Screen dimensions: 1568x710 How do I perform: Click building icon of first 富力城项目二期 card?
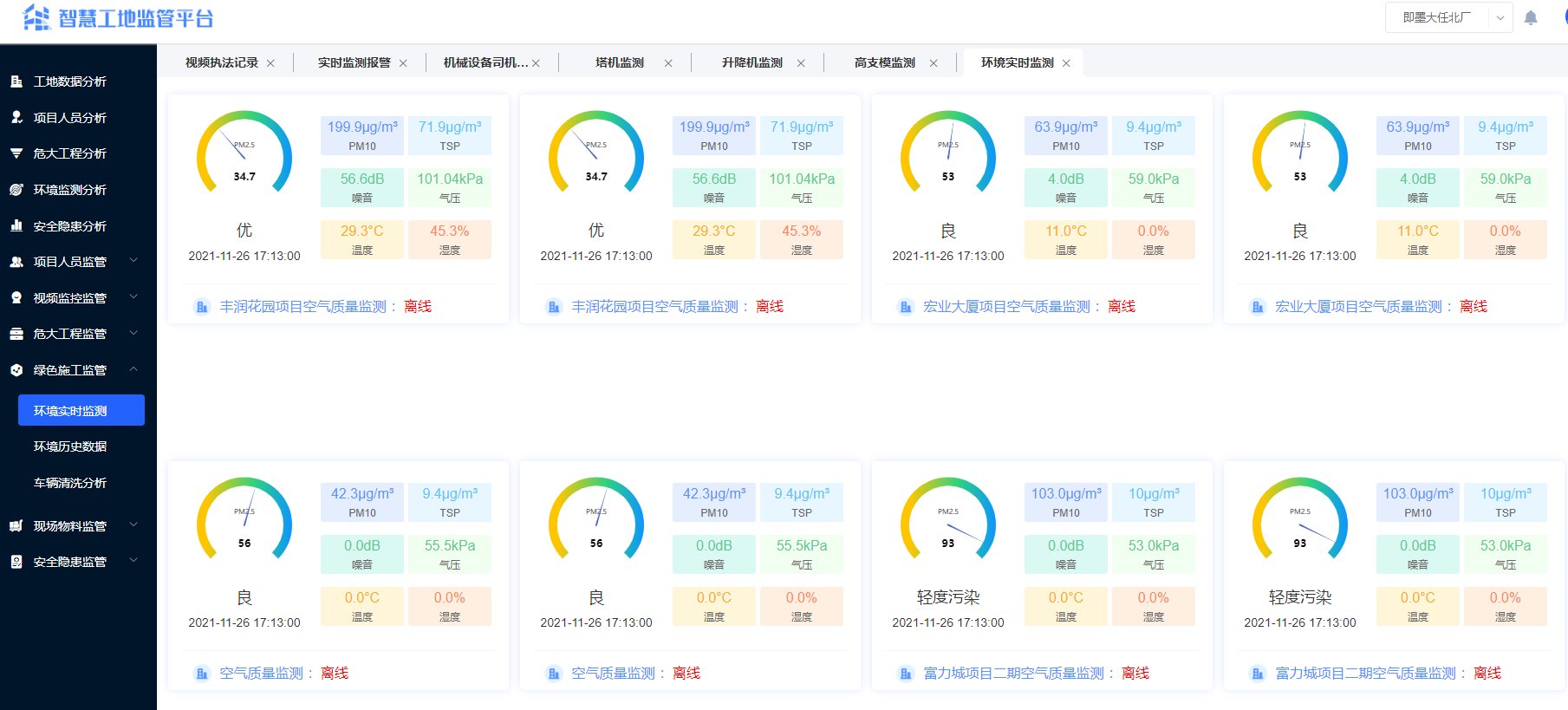906,674
